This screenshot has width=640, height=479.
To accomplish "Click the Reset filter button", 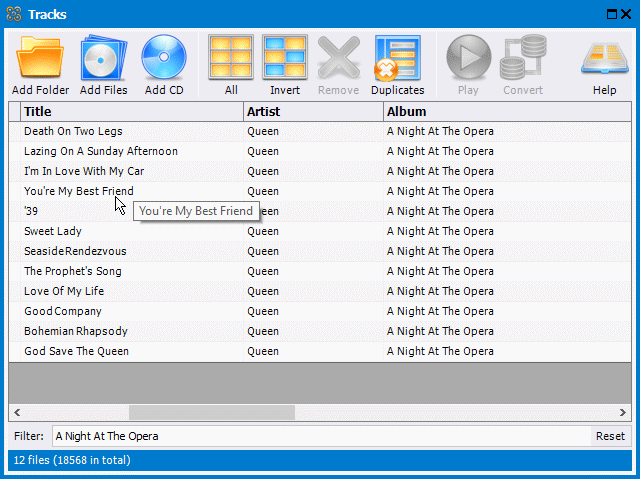I will (610, 436).
